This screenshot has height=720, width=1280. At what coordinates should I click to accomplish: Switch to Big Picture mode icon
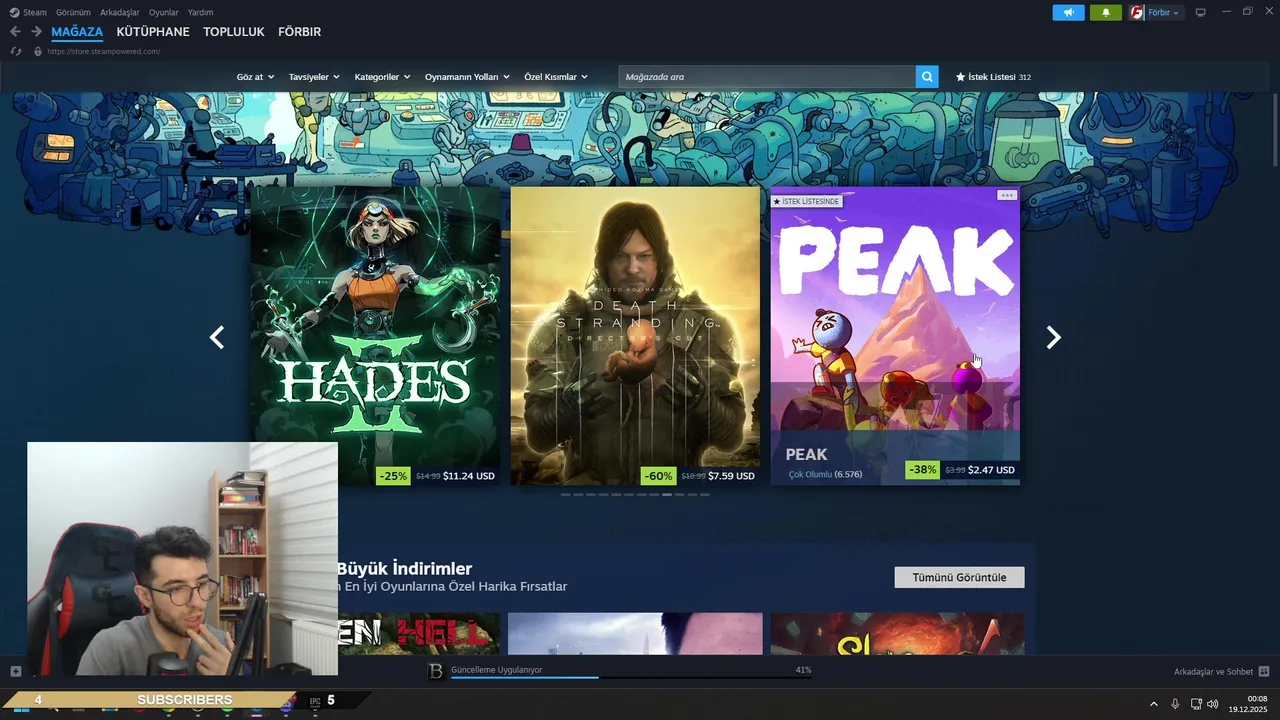(x=1201, y=12)
